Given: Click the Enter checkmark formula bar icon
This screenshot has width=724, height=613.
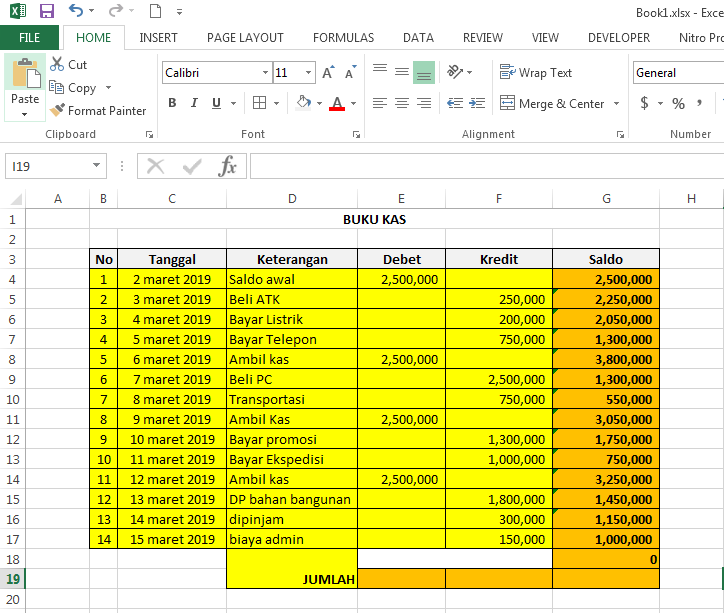Looking at the screenshot, I should point(192,166).
